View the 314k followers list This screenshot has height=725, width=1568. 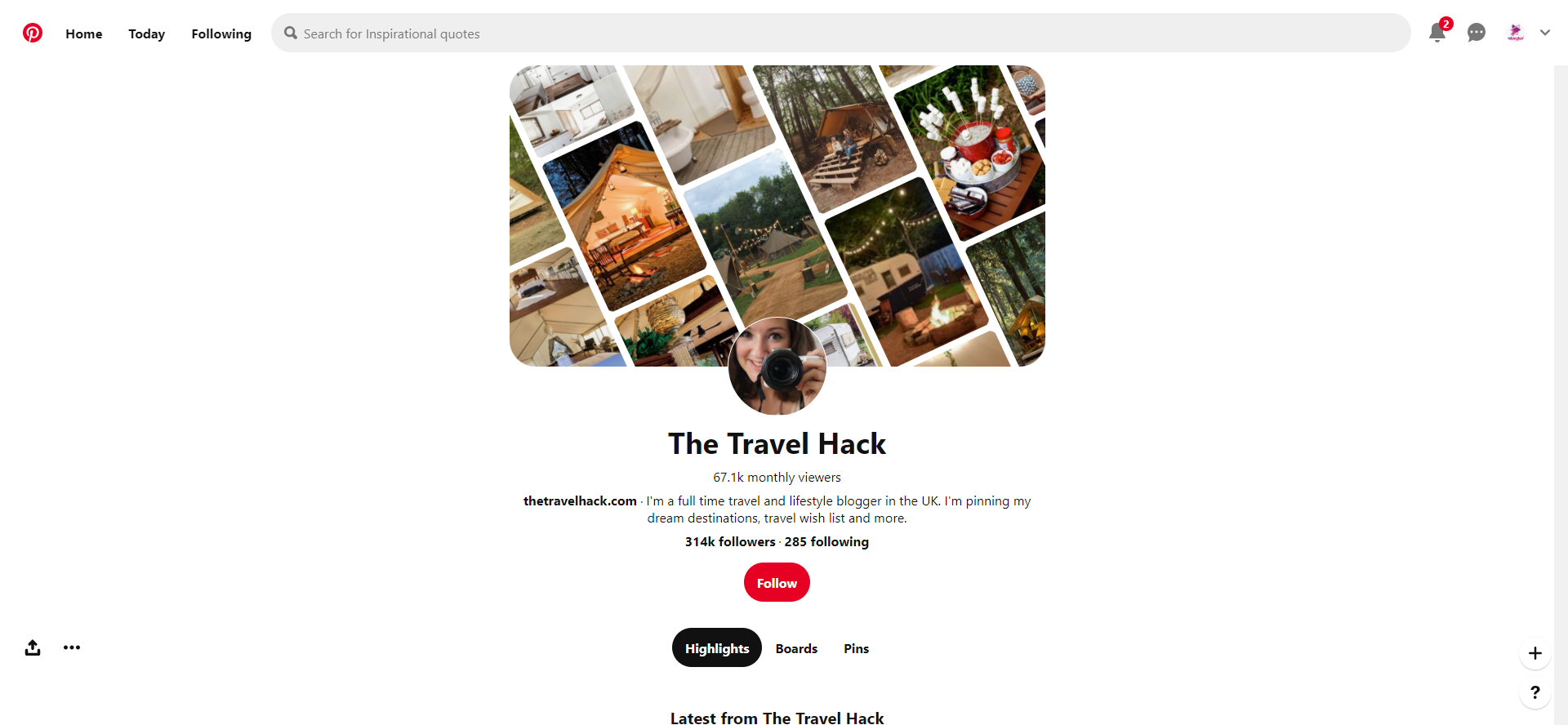(730, 541)
